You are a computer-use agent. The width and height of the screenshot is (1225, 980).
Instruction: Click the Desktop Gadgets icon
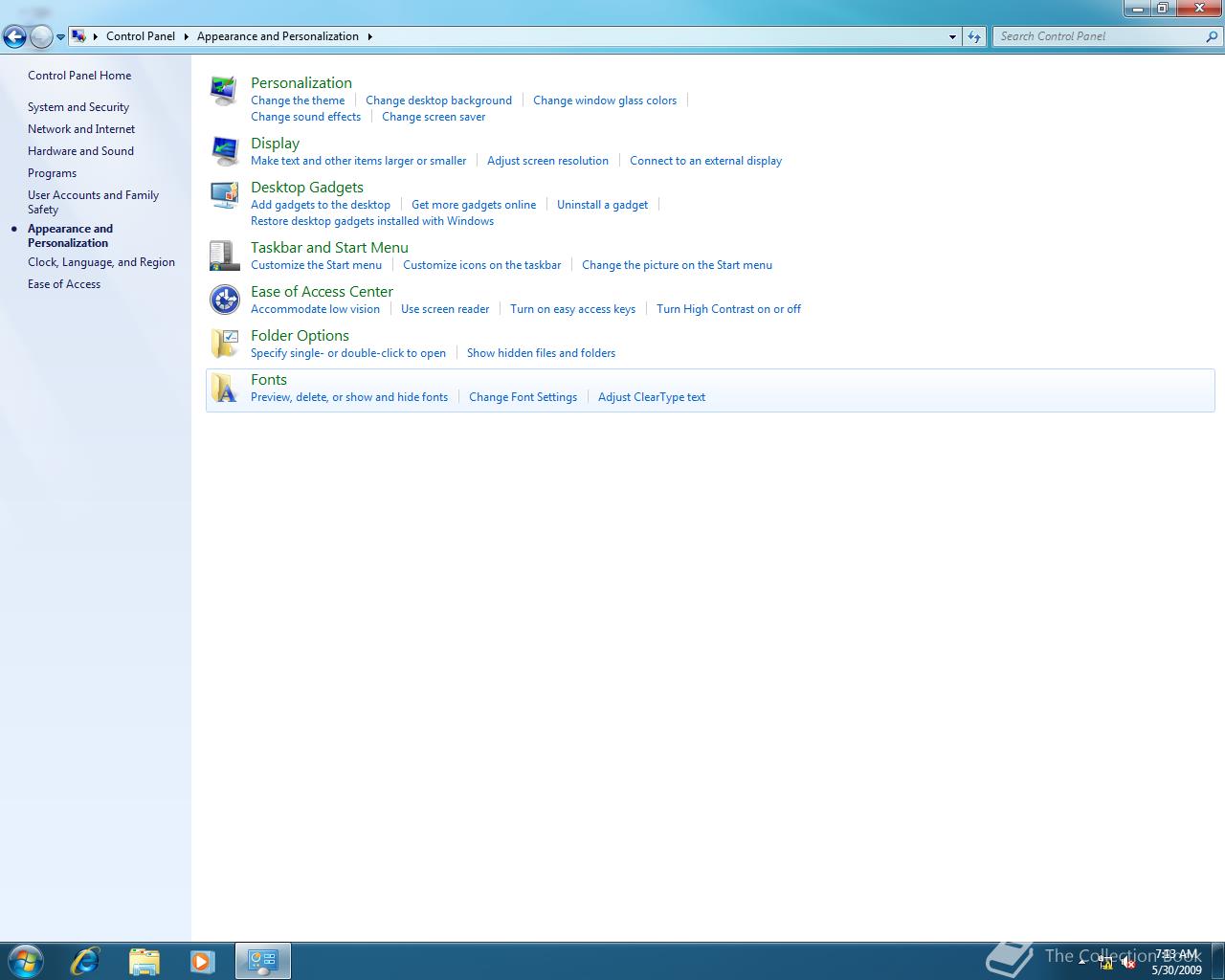pos(224,195)
